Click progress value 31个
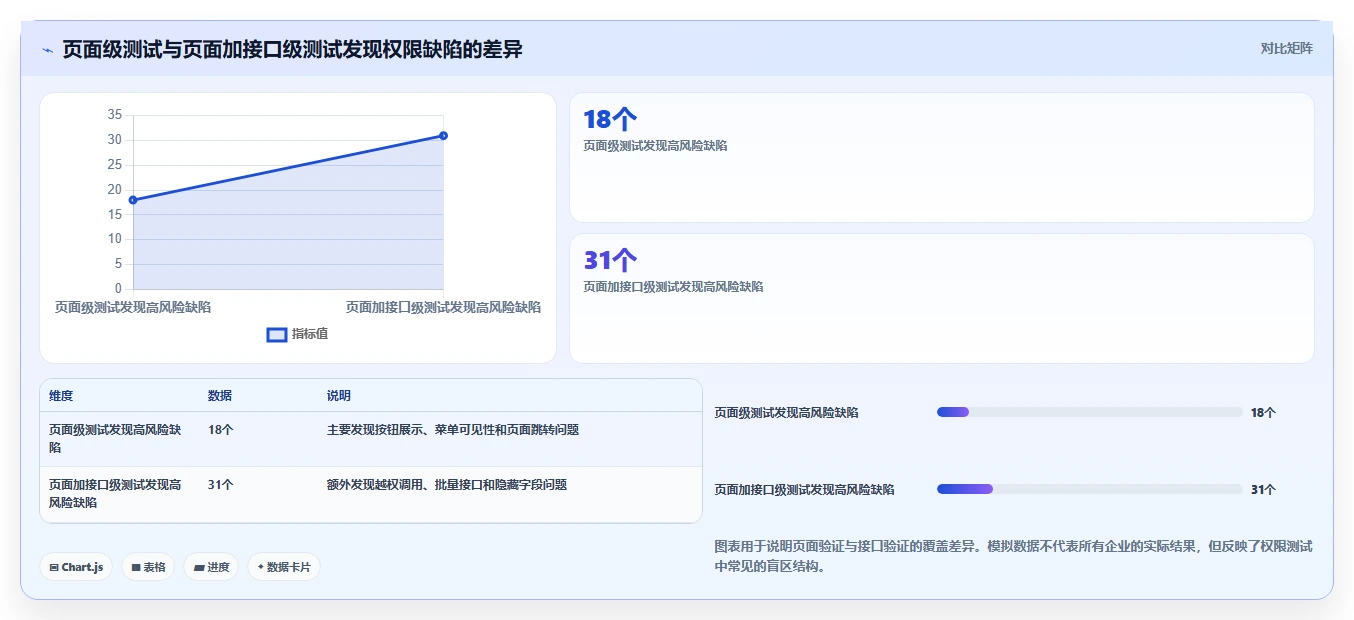 coord(1263,490)
